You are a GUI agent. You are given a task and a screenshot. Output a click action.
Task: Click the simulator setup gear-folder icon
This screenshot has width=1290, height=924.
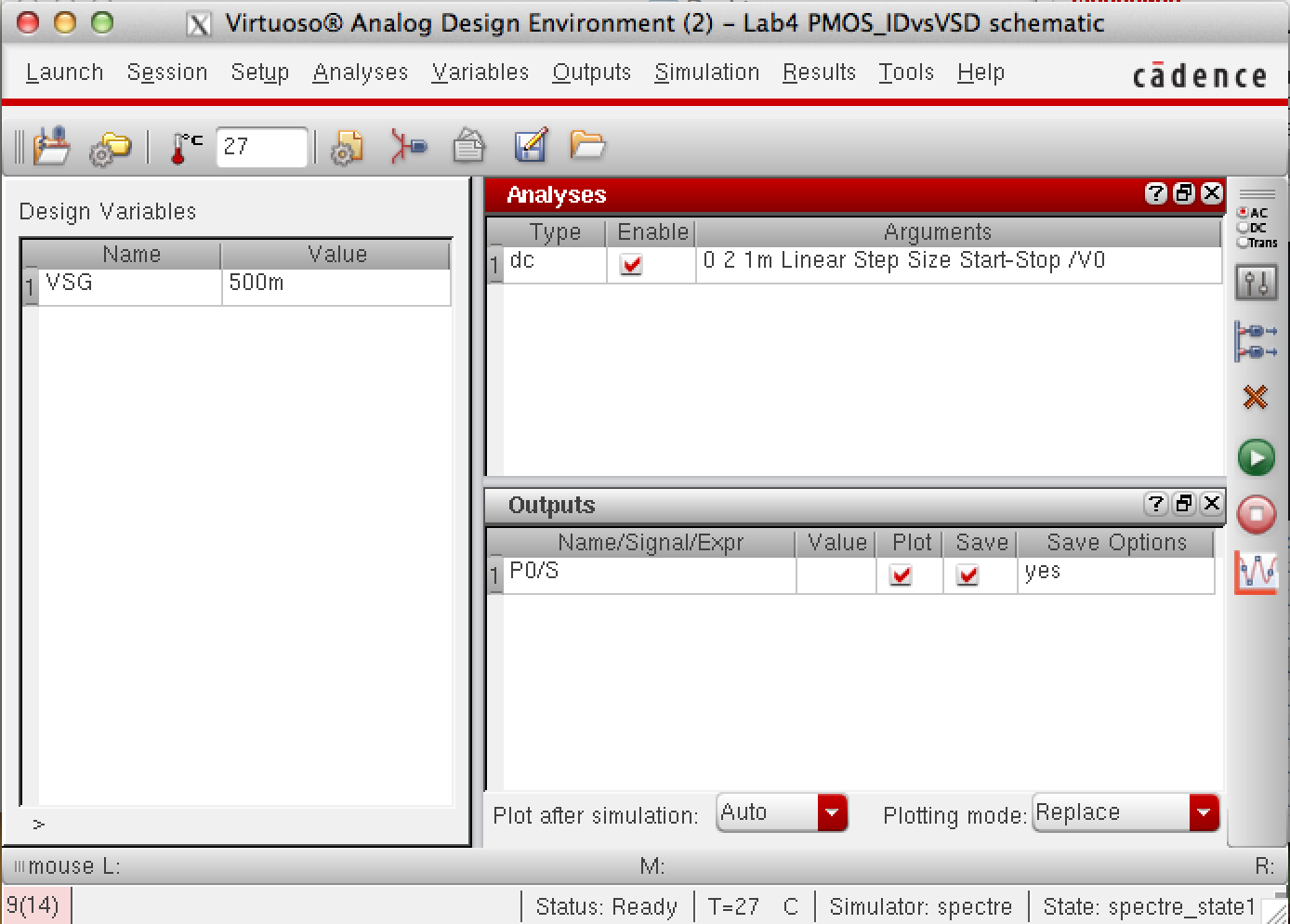pyautogui.click(x=110, y=148)
